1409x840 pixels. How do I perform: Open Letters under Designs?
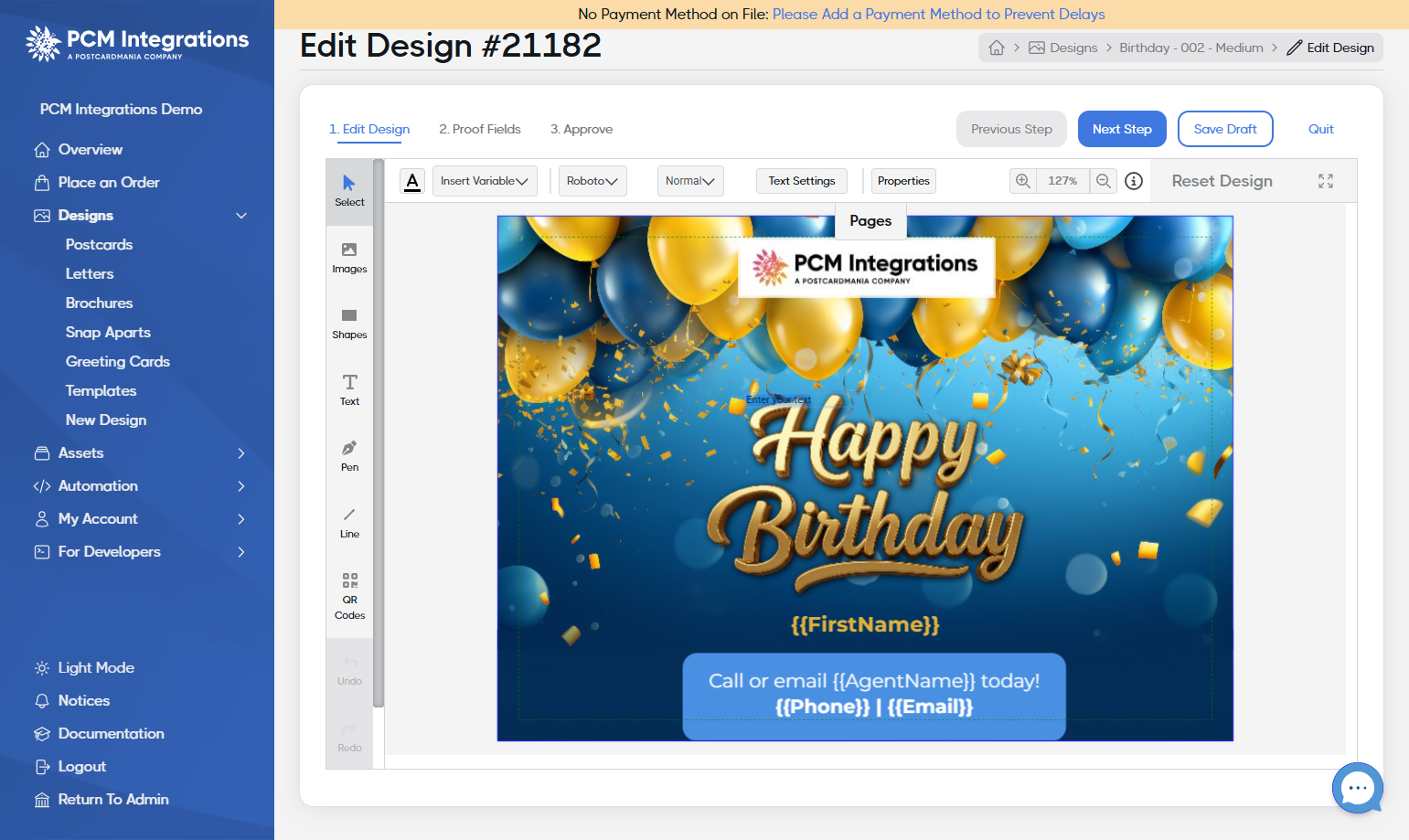(90, 273)
